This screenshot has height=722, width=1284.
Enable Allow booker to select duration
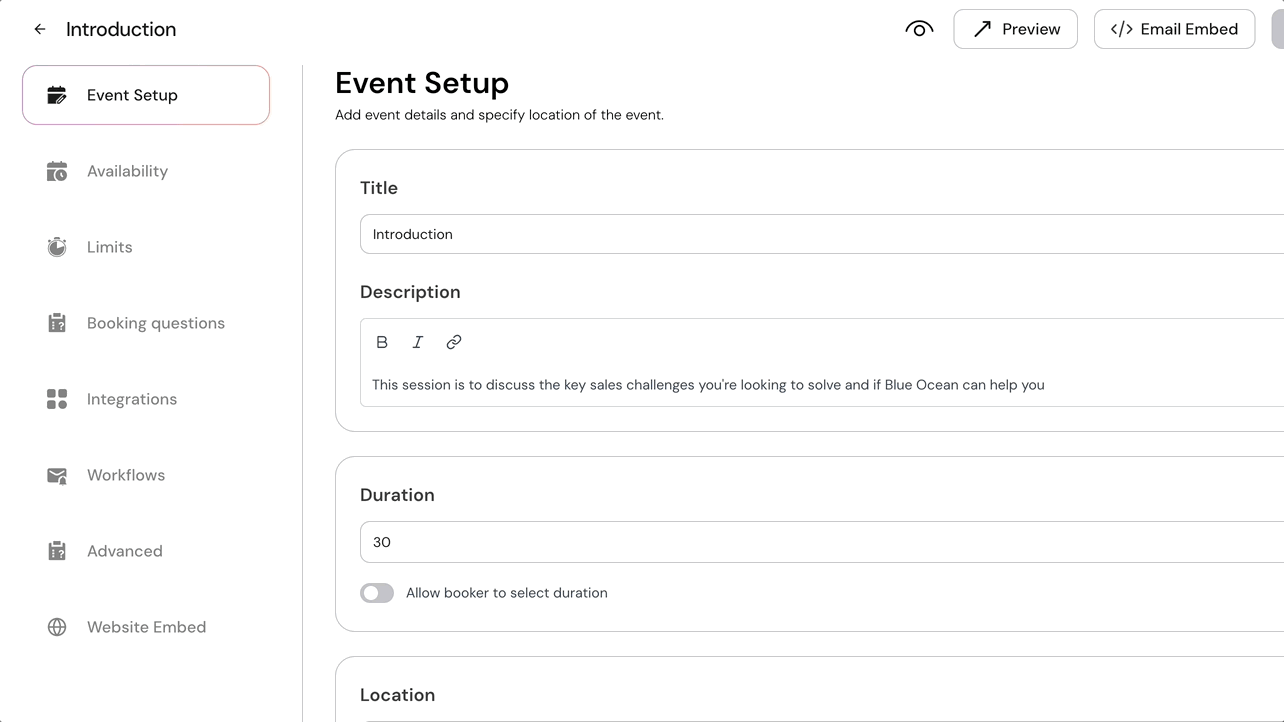tap(377, 592)
